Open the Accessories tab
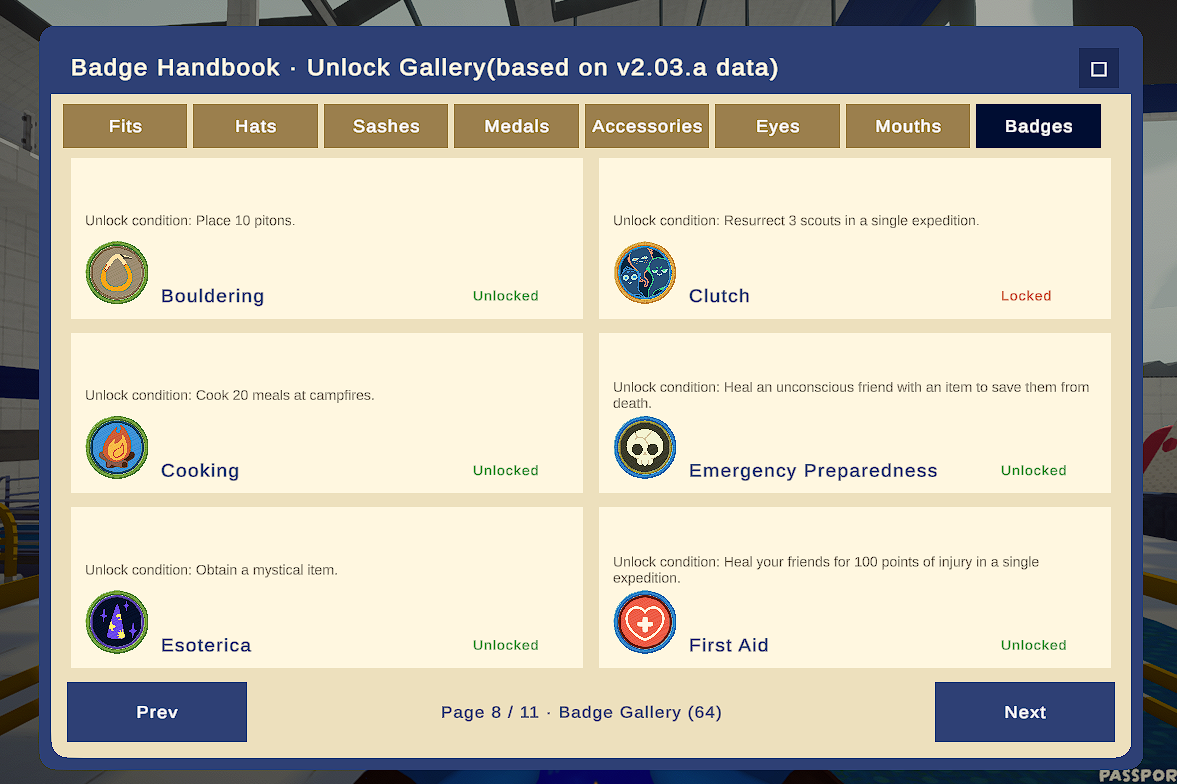1177x784 pixels. 647,126
